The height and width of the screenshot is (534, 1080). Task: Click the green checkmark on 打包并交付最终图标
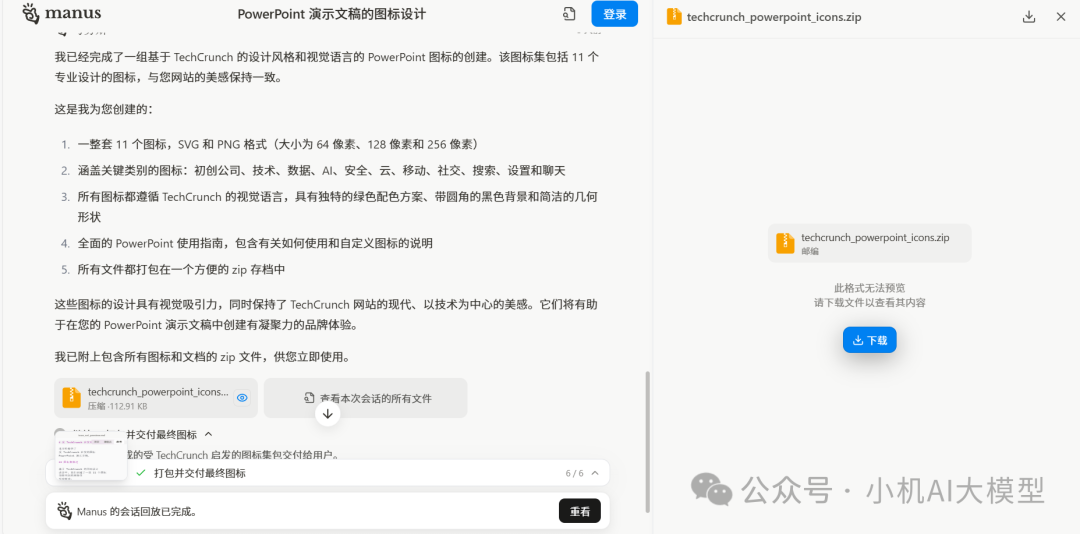coord(141,473)
